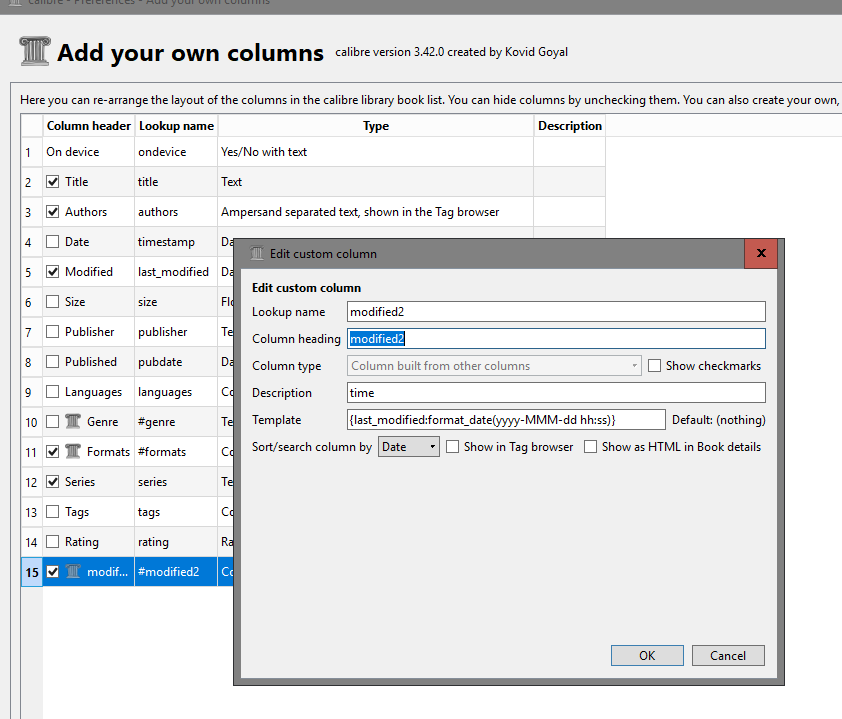Uncheck the Title column checkbox
The height and width of the screenshot is (719, 842).
pyautogui.click(x=53, y=182)
